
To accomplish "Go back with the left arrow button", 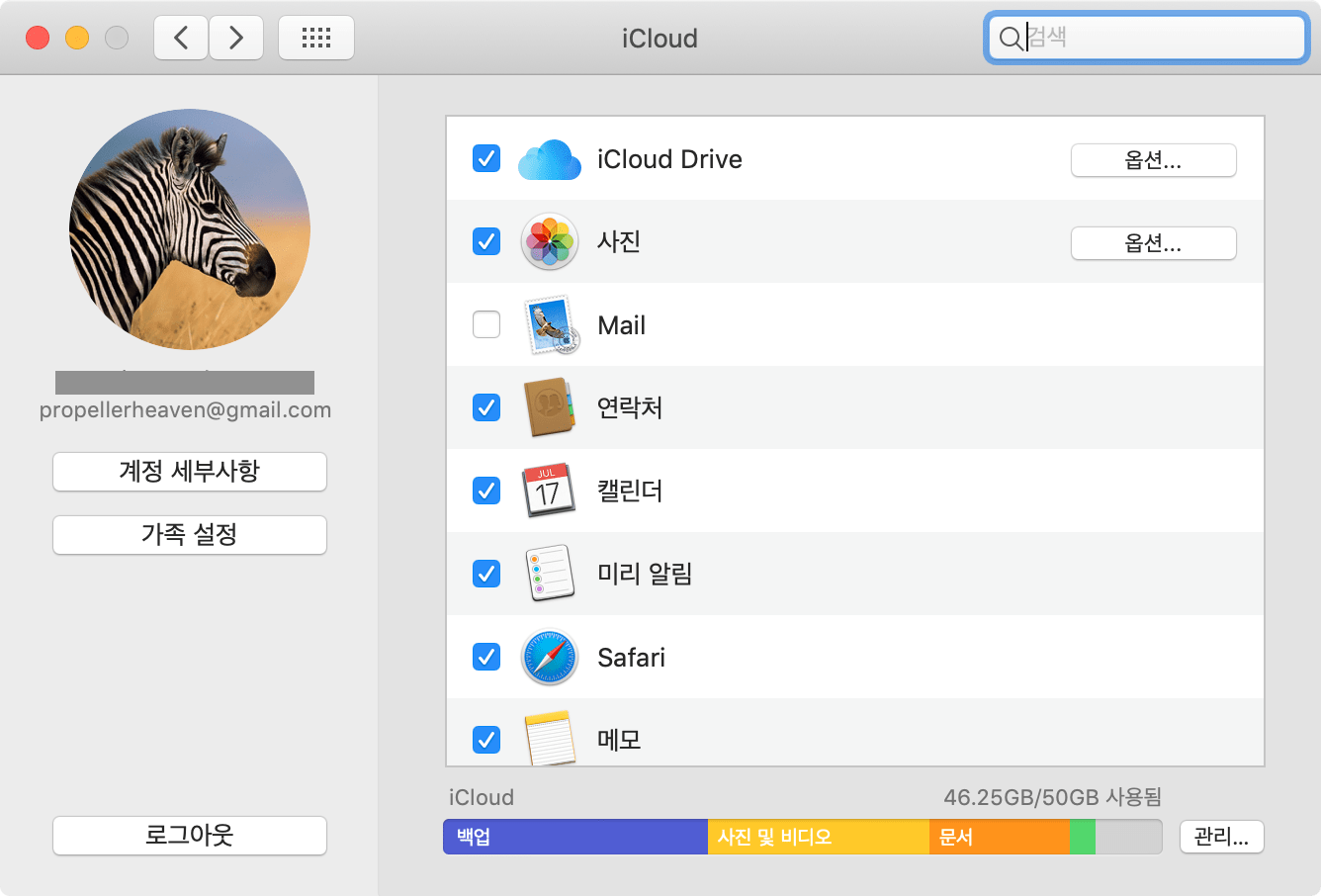I will [x=181, y=39].
